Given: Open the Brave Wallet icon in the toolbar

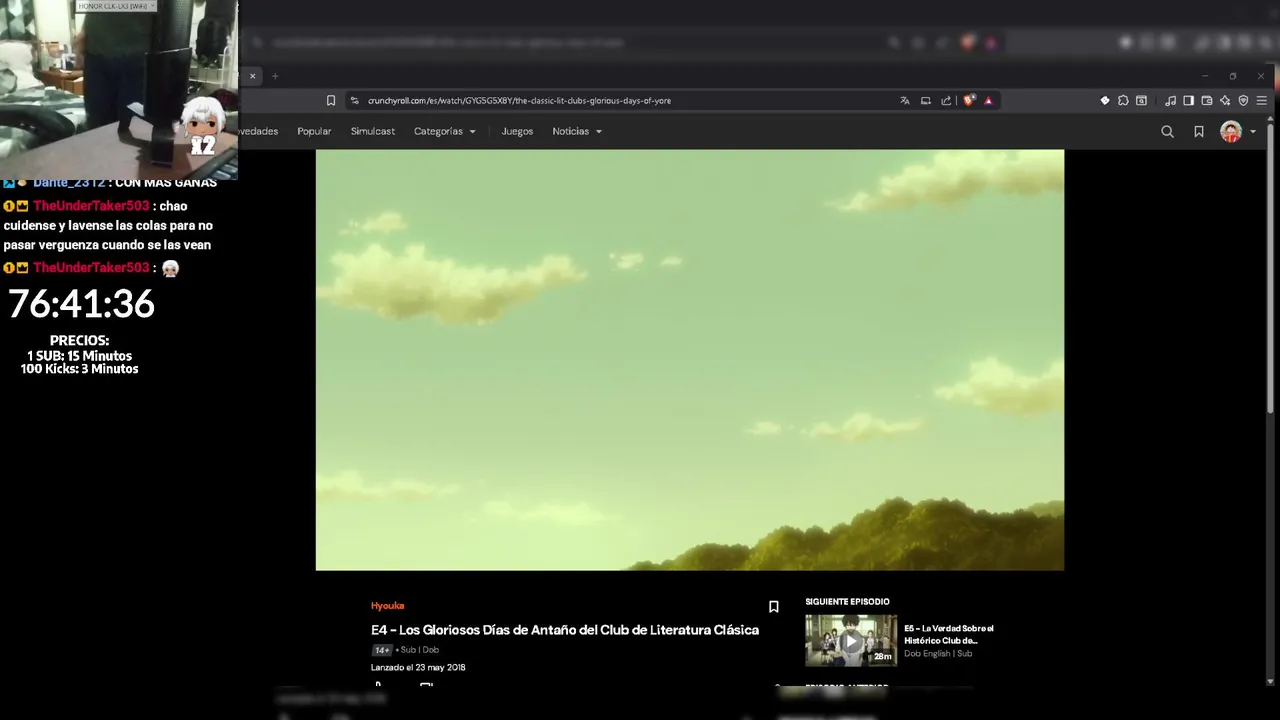Looking at the screenshot, I should (x=1207, y=100).
